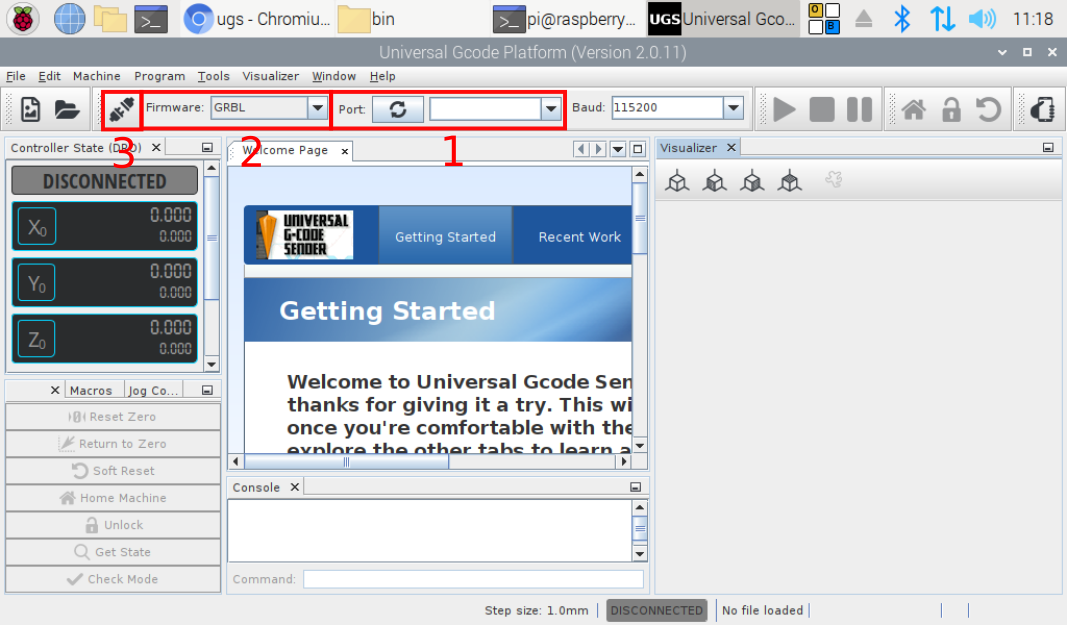Click the Console Command input field

tap(473, 579)
